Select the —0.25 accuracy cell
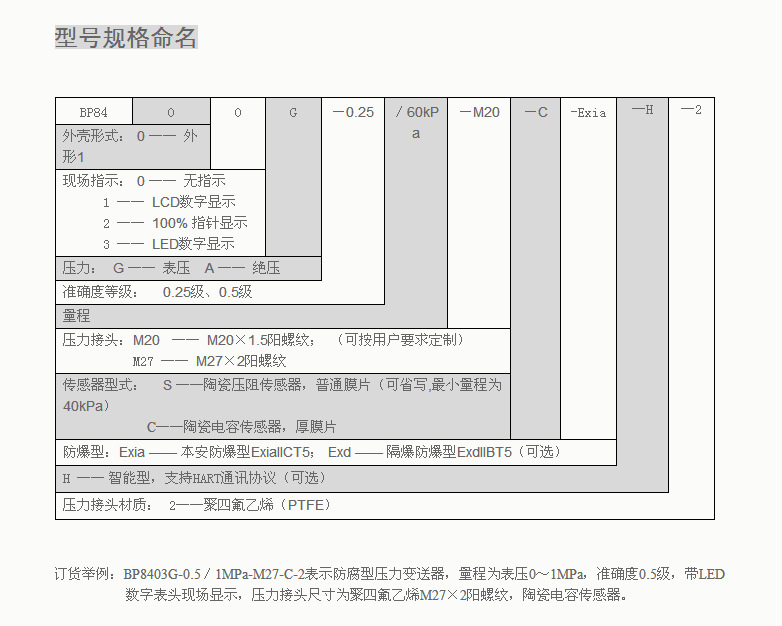Image resolution: width=782 pixels, height=626 pixels. (x=353, y=112)
